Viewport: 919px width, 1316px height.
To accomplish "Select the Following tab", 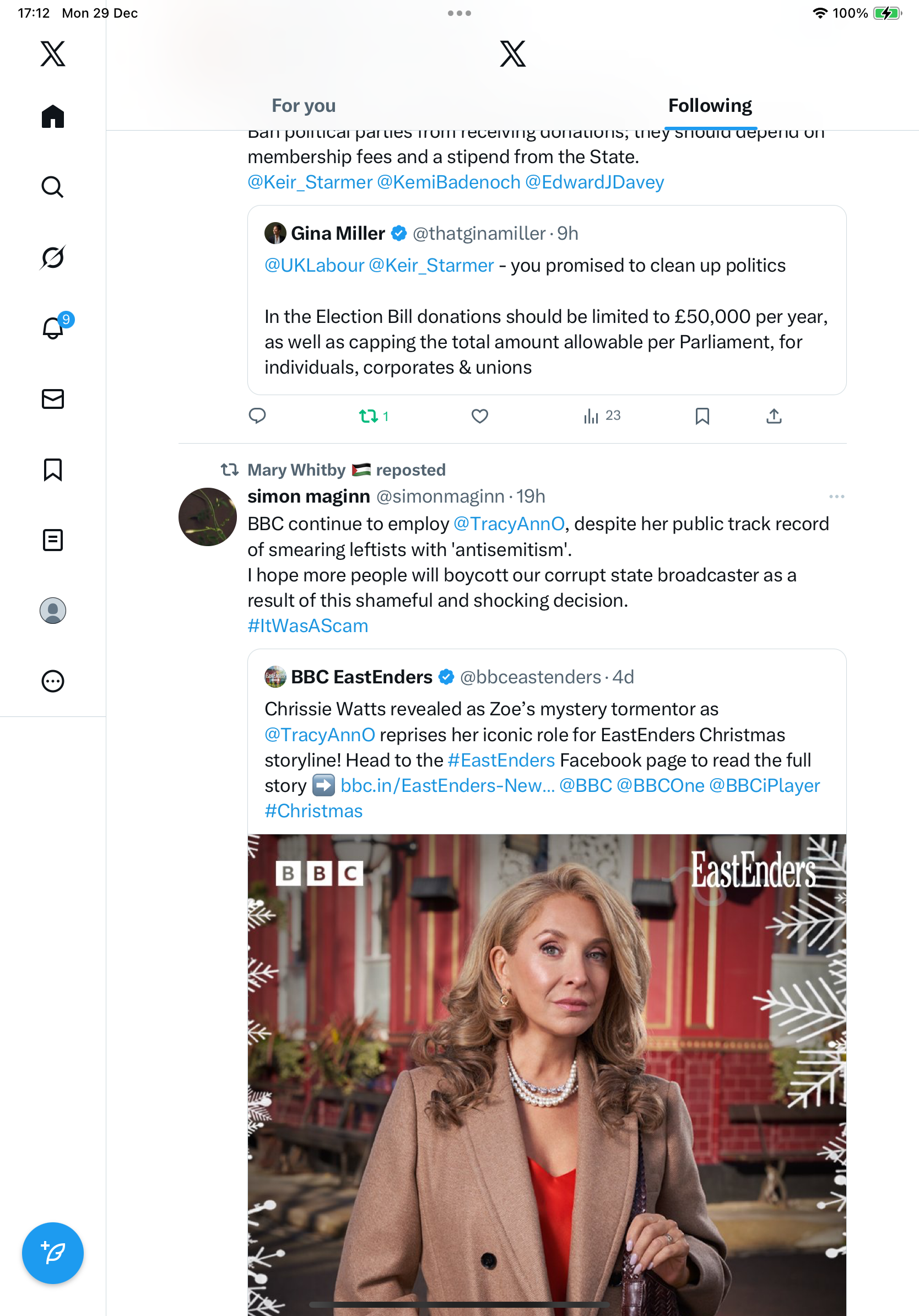I will tap(710, 106).
